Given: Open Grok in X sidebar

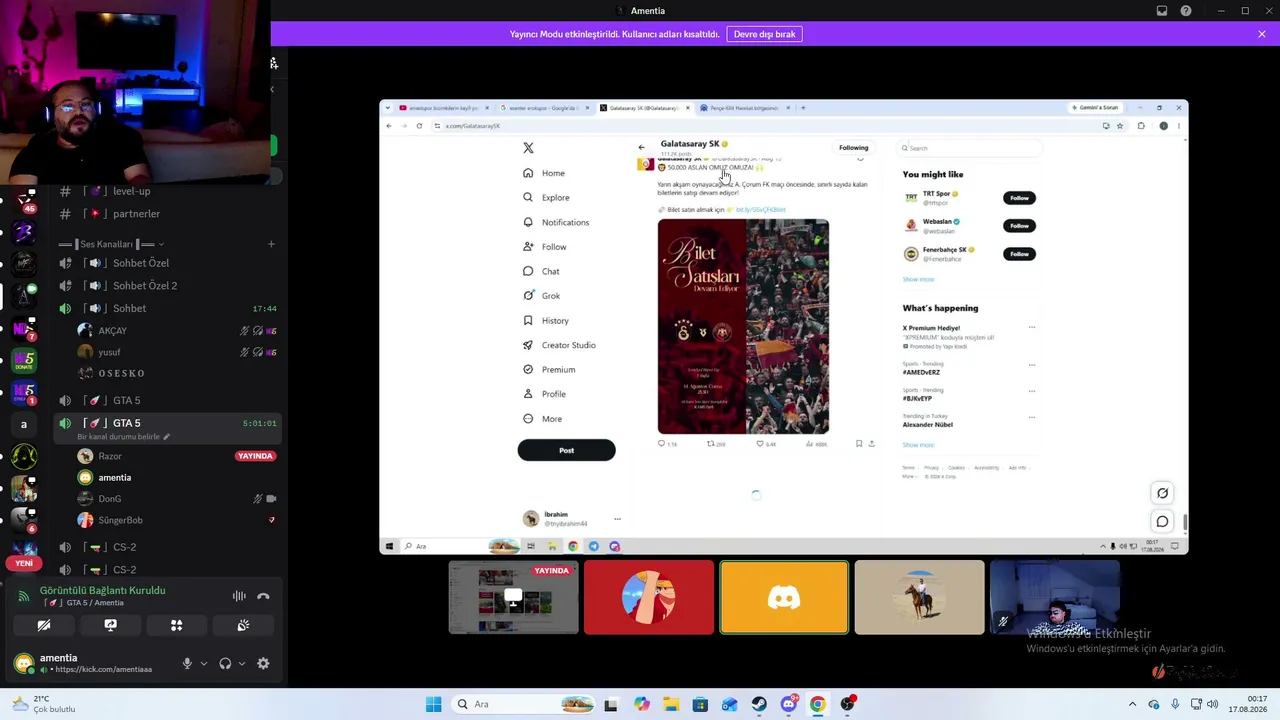Looking at the screenshot, I should click(541, 296).
